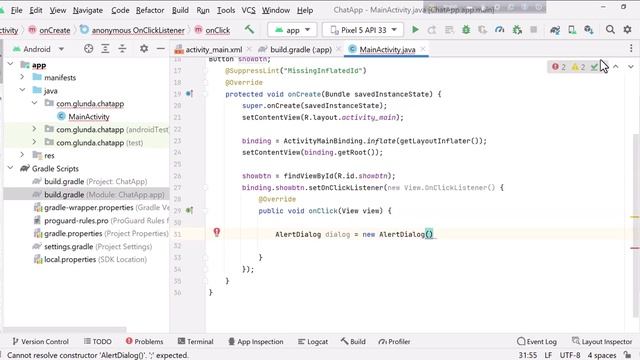Collapse the app module node

(11, 64)
